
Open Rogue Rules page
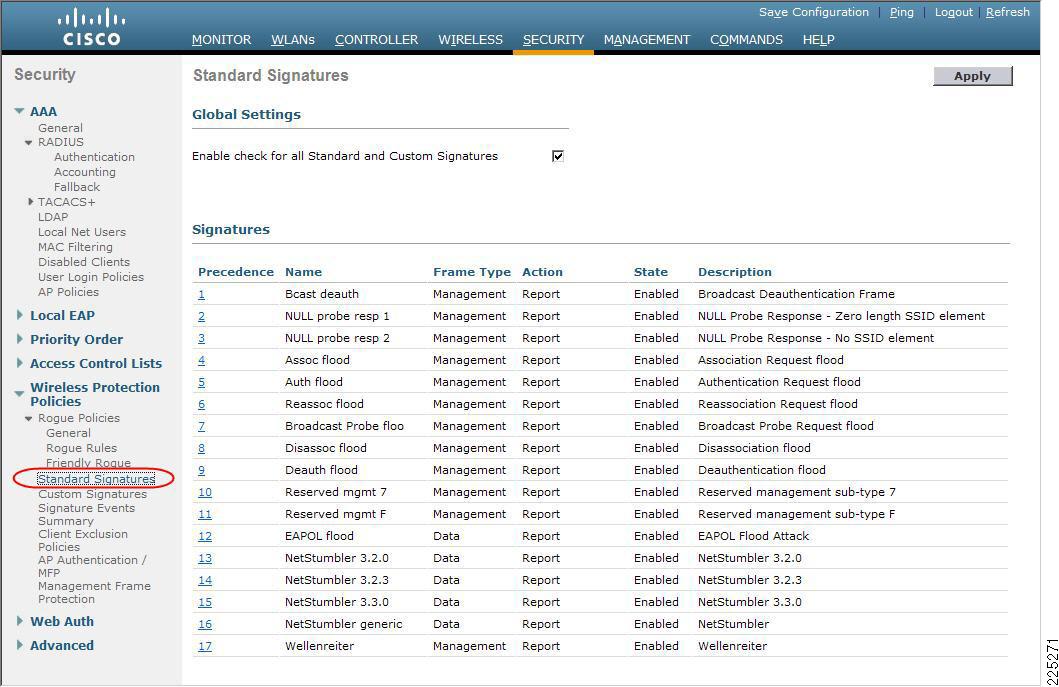click(x=81, y=448)
